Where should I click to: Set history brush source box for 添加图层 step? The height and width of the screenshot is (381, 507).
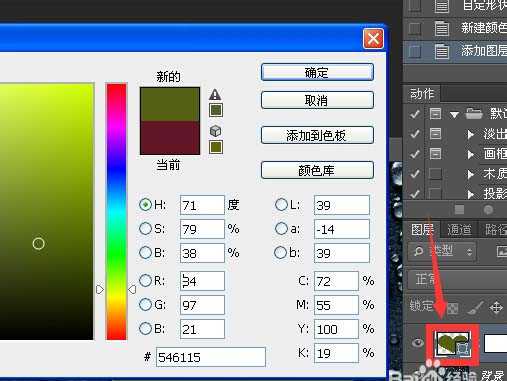click(x=415, y=52)
